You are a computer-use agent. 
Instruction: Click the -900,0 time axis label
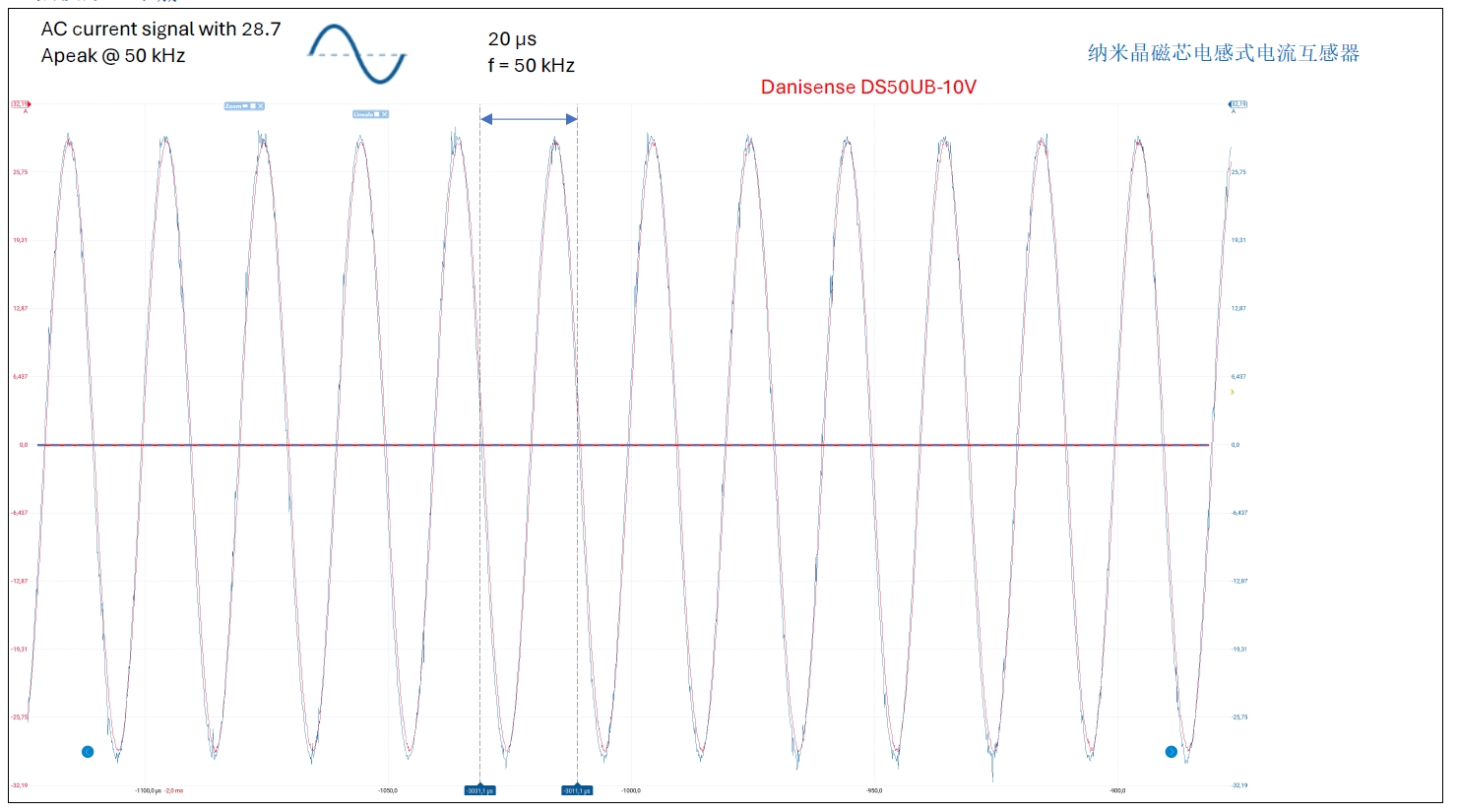1117,790
